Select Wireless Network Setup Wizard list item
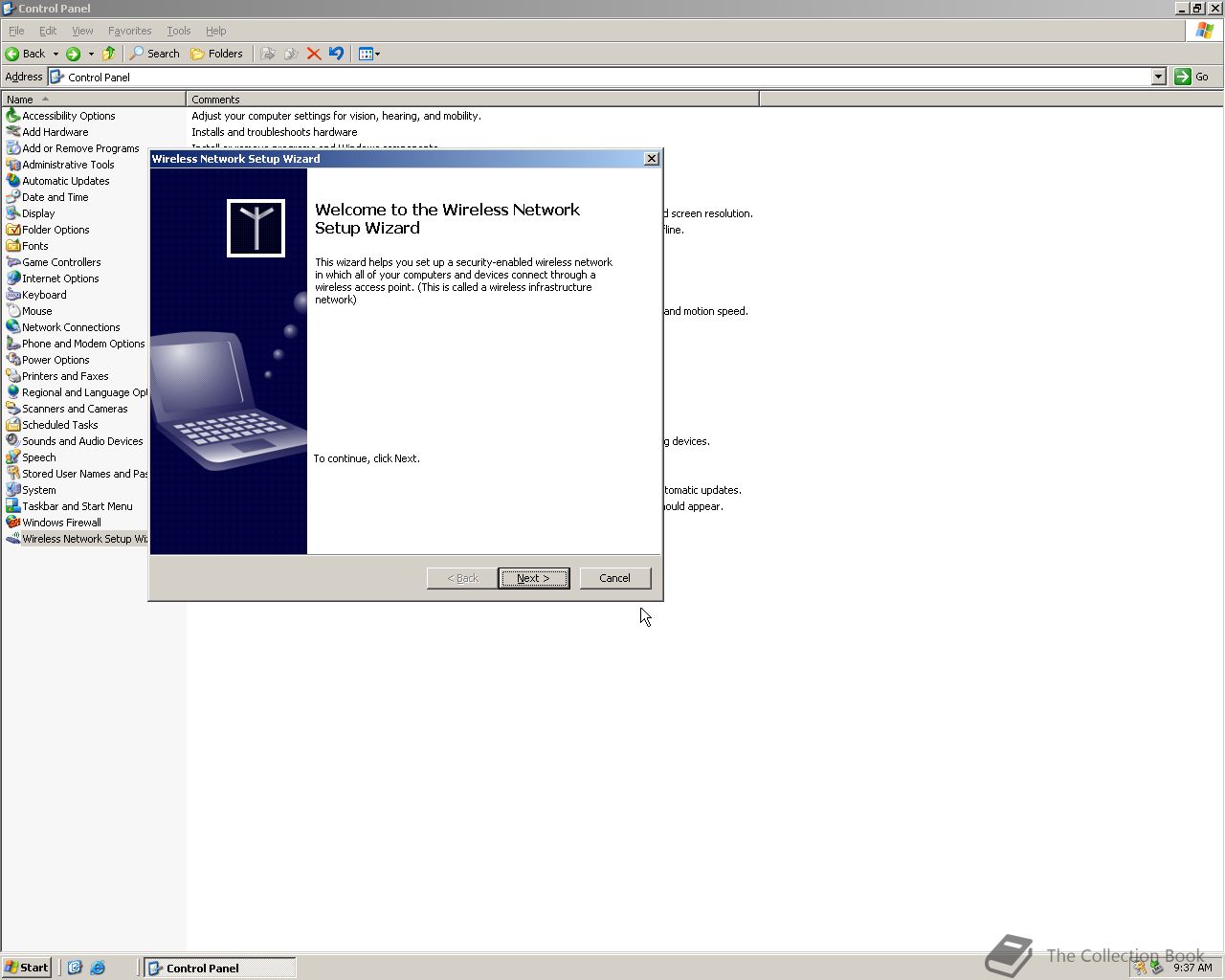Viewport: 1225px width, 980px height. [77, 539]
